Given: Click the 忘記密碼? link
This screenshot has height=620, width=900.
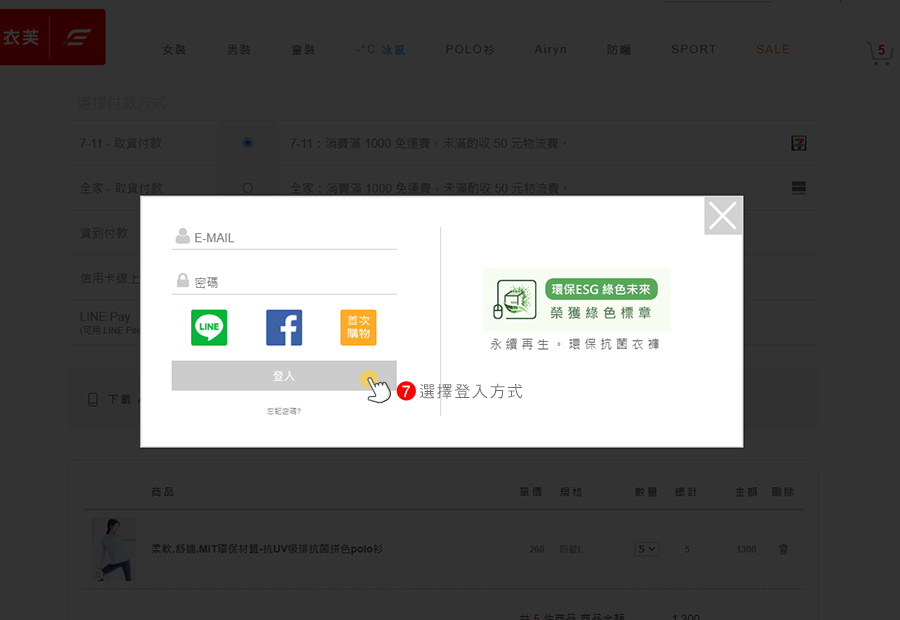Looking at the screenshot, I should pyautogui.click(x=284, y=411).
